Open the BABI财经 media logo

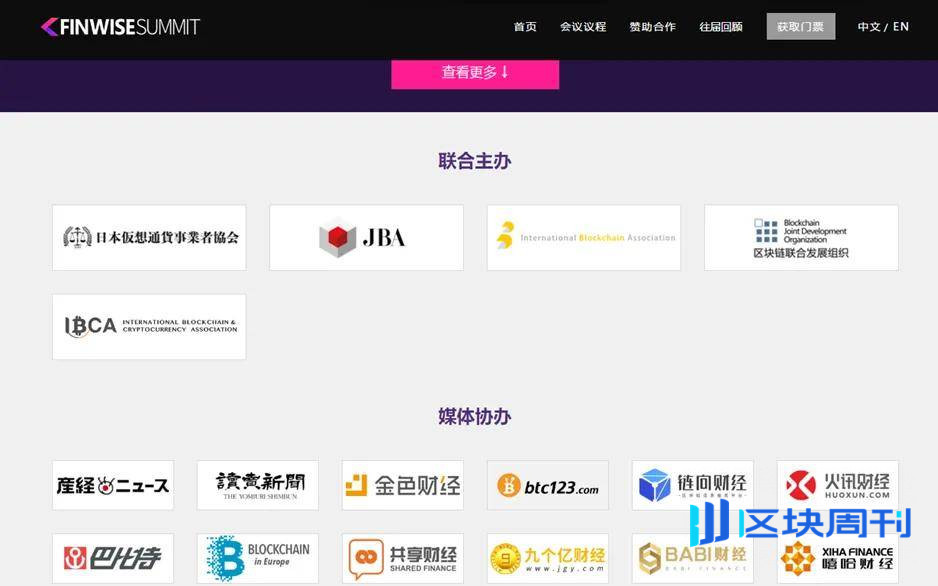[x=693, y=558]
